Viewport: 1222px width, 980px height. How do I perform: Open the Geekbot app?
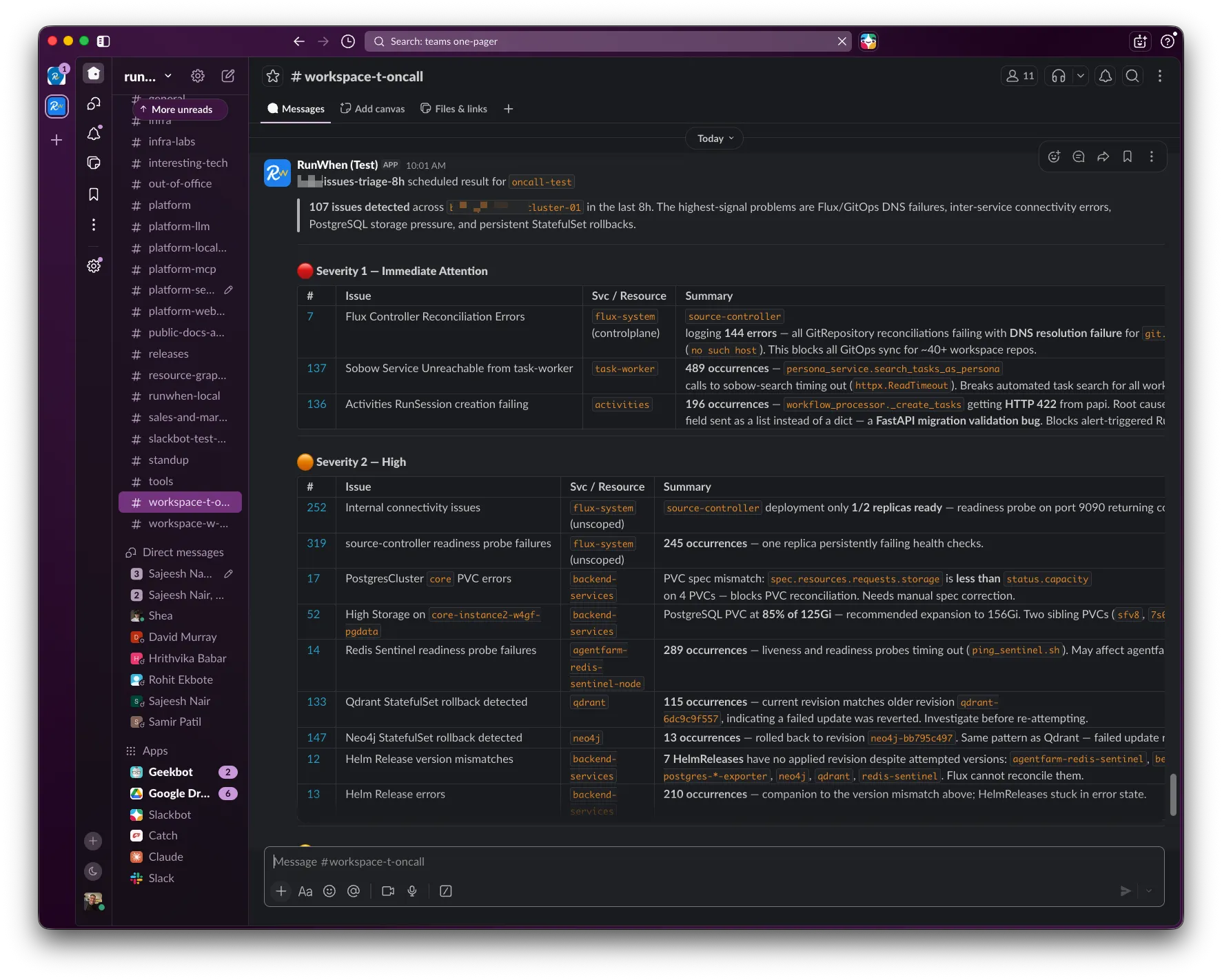(x=180, y=772)
